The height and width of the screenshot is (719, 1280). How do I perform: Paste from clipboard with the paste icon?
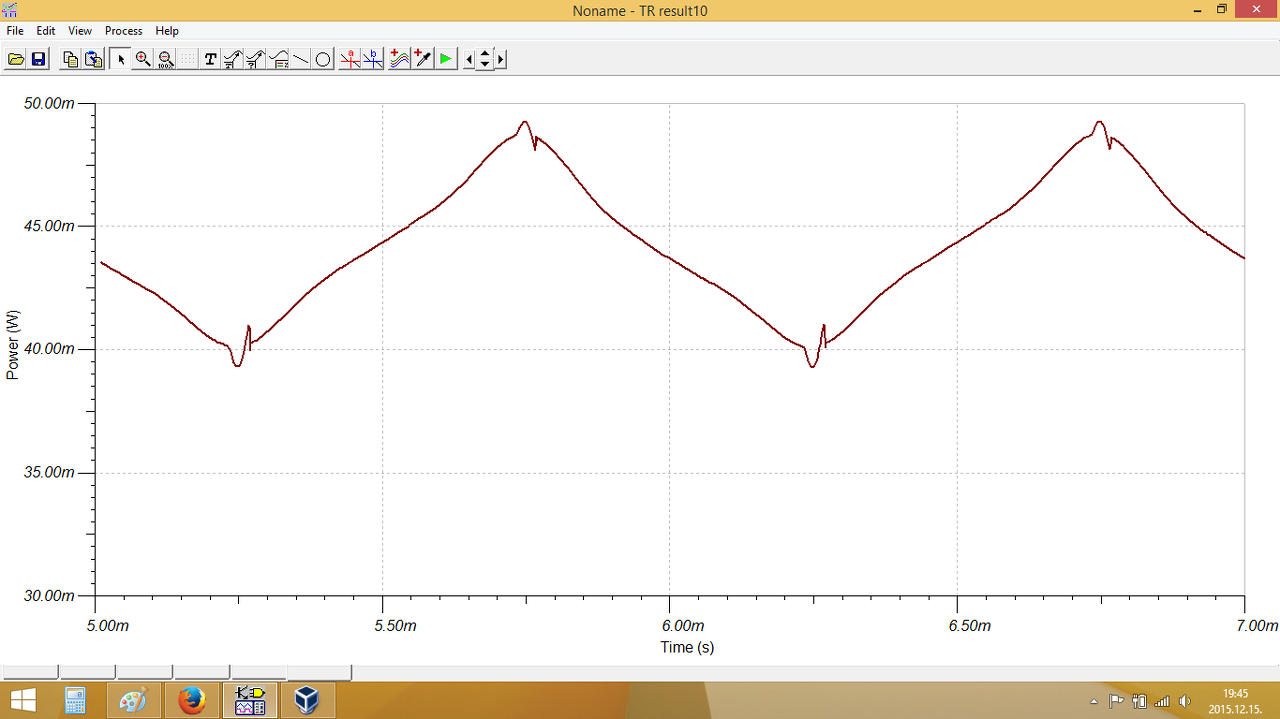tap(93, 59)
